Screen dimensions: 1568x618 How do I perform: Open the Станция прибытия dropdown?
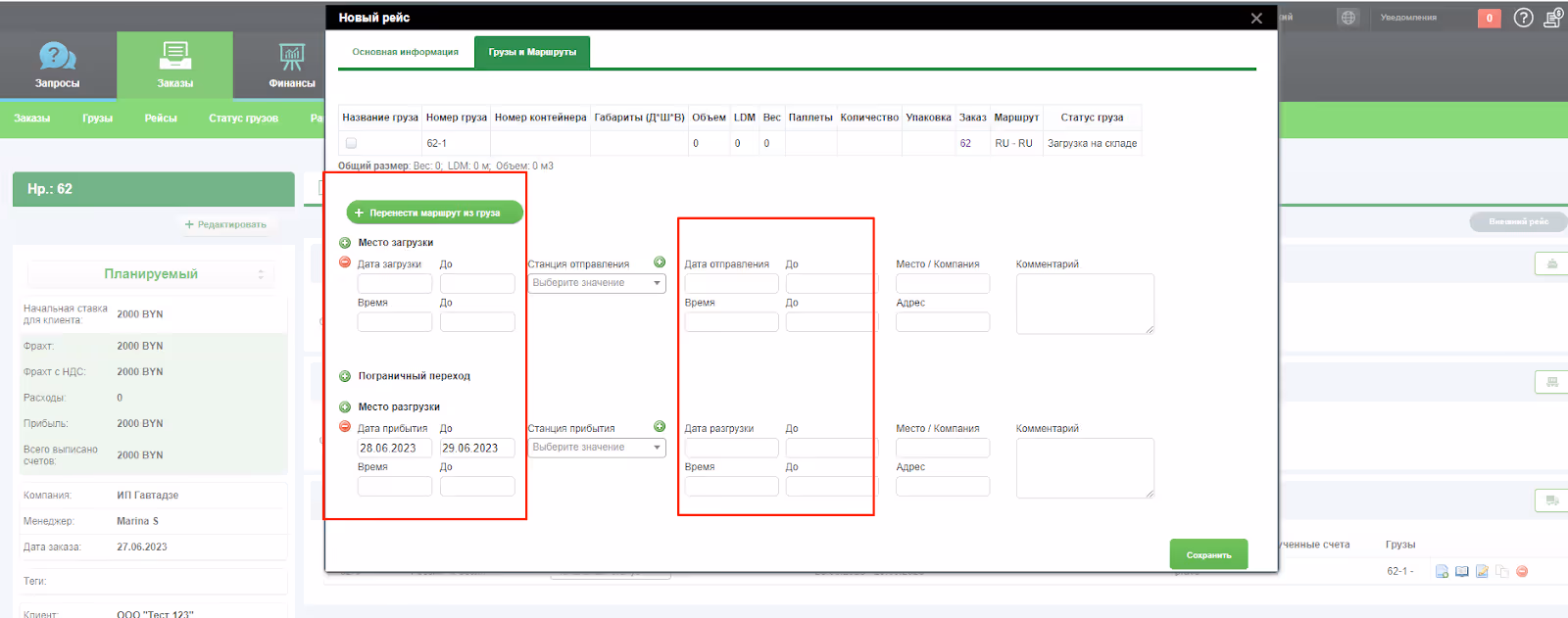[x=597, y=448]
